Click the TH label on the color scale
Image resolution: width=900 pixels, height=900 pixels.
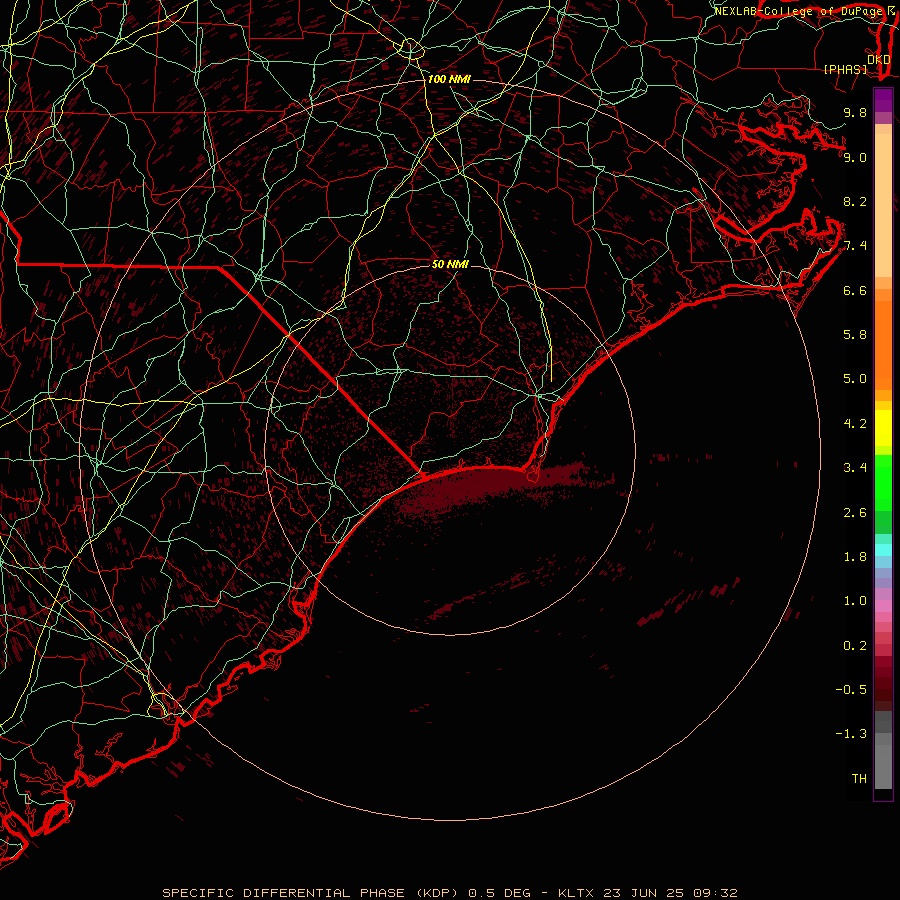click(859, 778)
